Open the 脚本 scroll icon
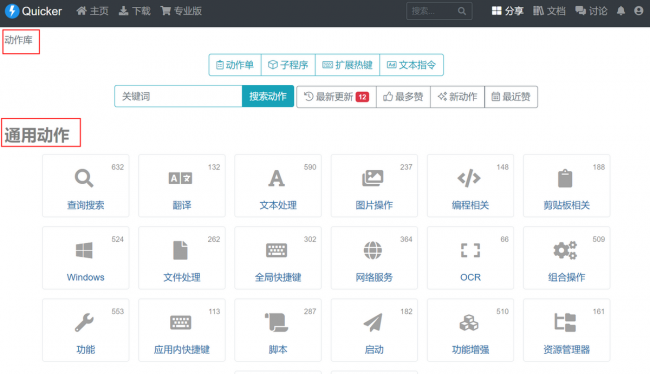650x374 pixels. point(276,323)
